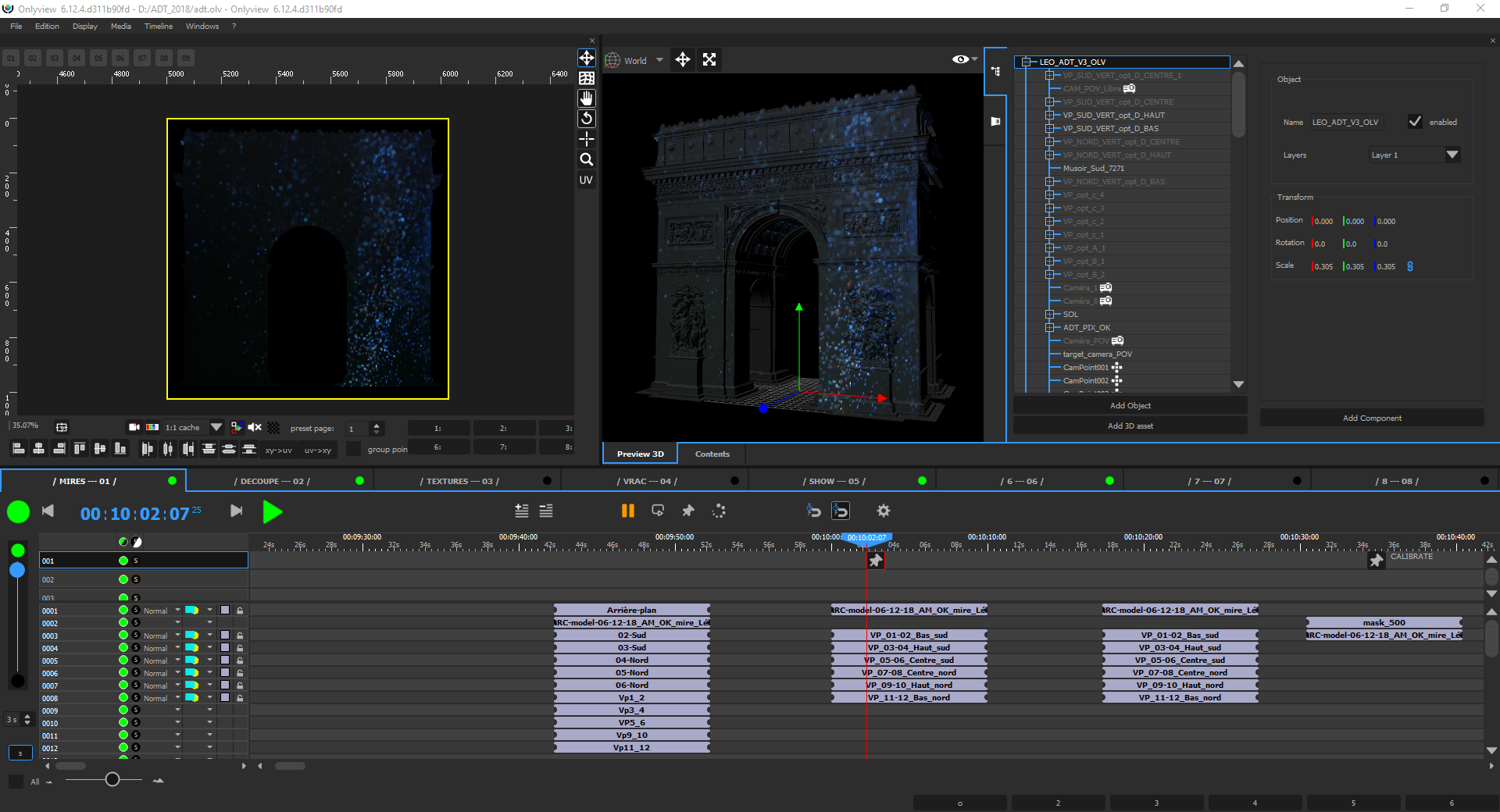The height and width of the screenshot is (812, 1500).
Task: Jump to previous cue button
Action: pos(48,511)
